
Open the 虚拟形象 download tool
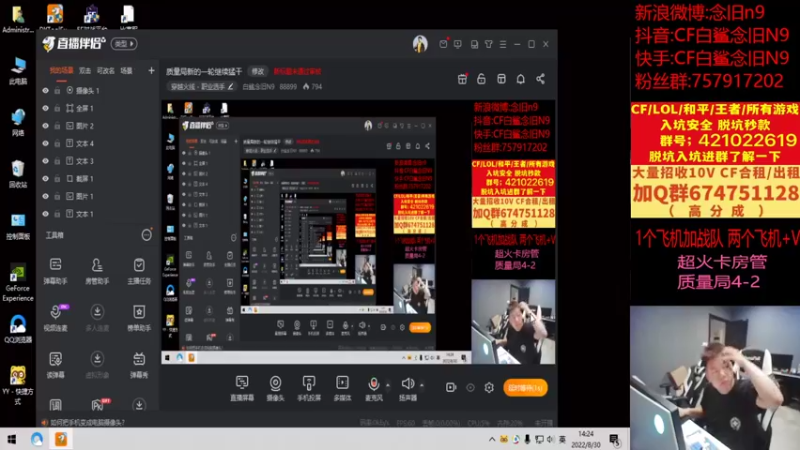coord(97,364)
